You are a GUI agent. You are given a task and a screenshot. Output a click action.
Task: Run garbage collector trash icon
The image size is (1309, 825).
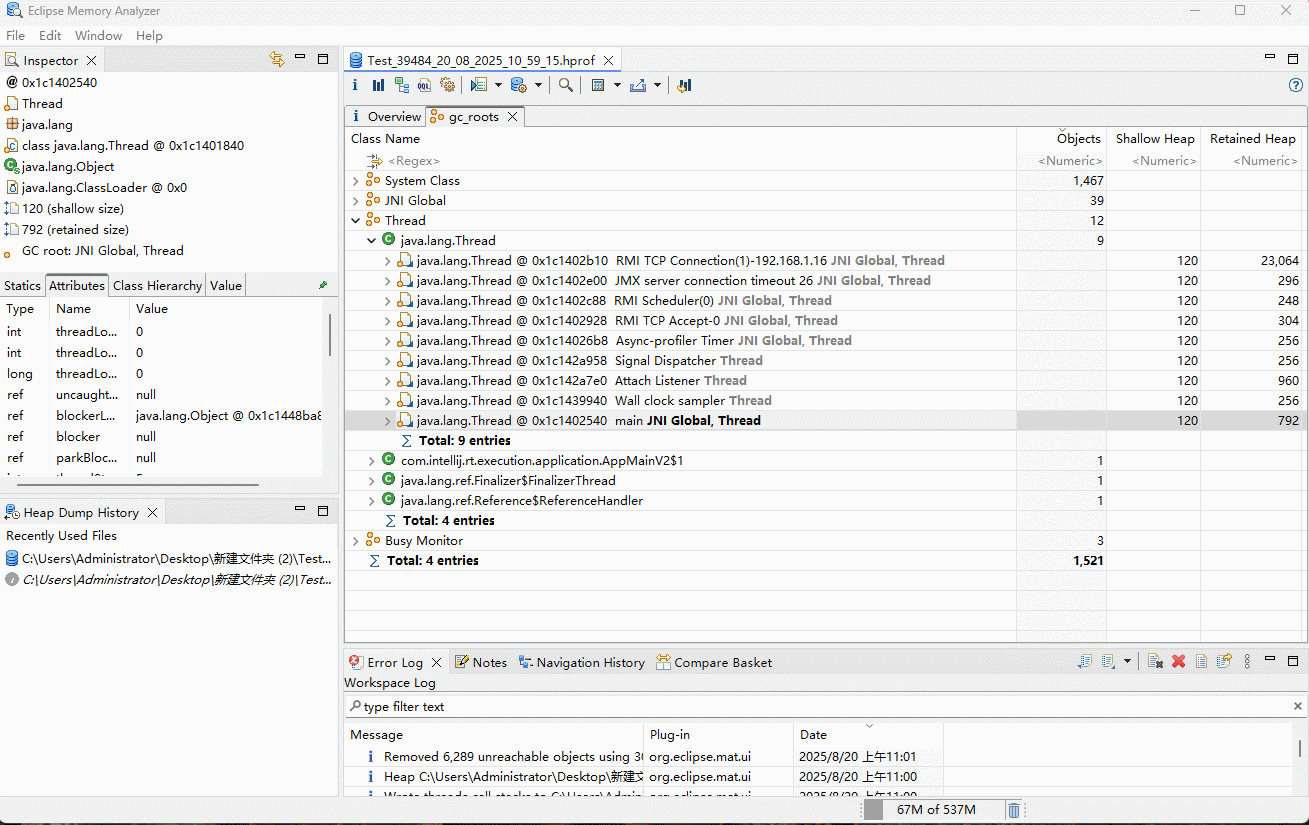[1013, 810]
